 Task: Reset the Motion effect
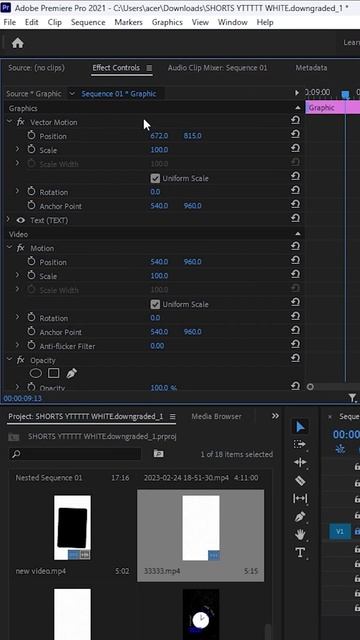tap(296, 247)
